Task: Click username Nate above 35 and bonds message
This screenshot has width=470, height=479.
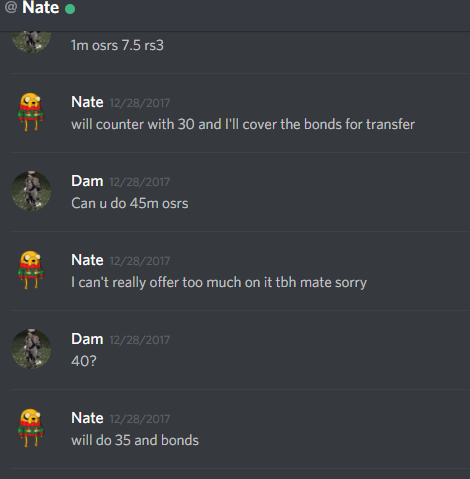Action: pos(87,418)
